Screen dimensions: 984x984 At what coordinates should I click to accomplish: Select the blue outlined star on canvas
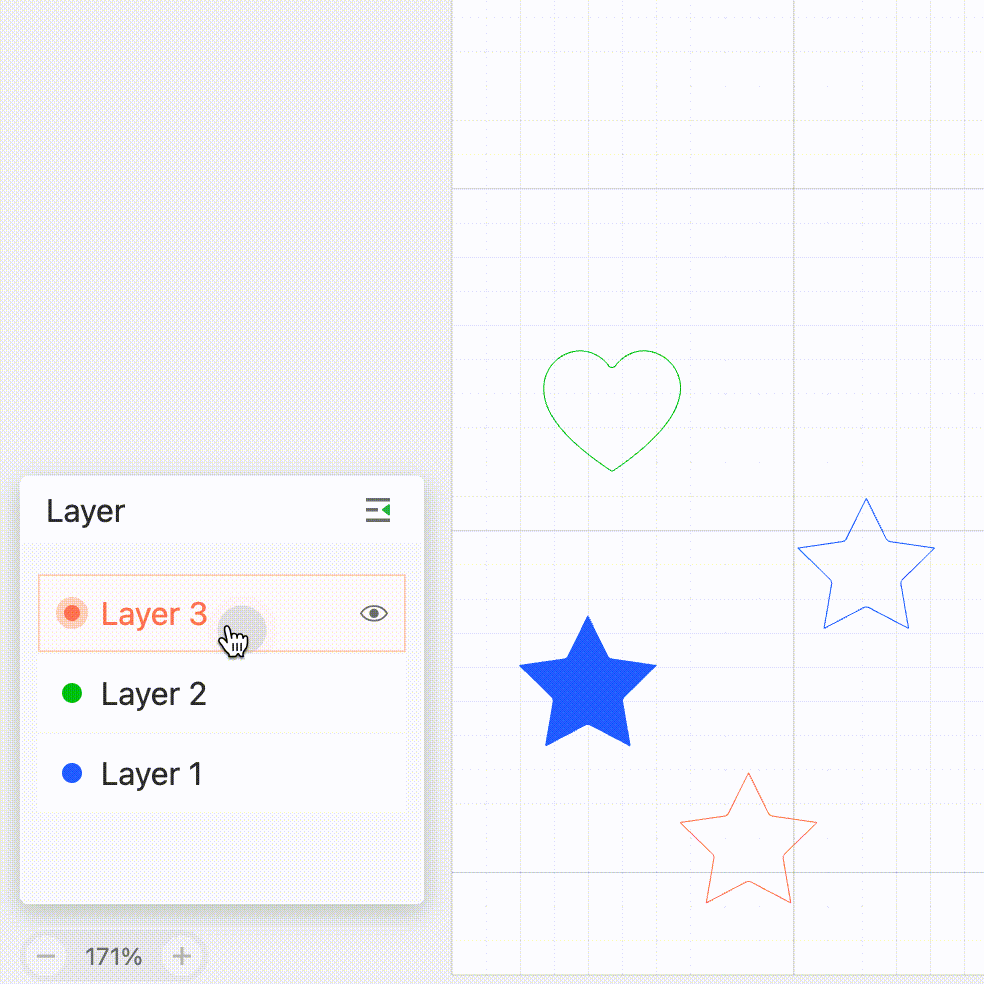(866, 564)
